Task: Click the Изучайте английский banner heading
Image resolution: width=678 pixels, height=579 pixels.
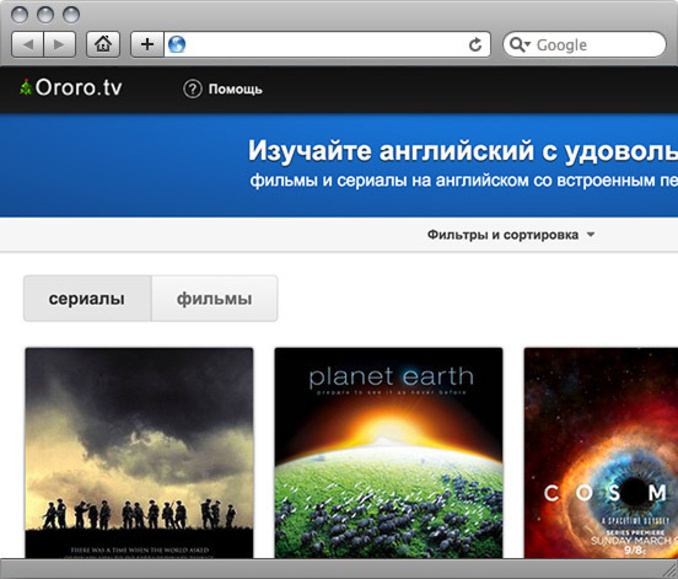Action: [x=462, y=152]
